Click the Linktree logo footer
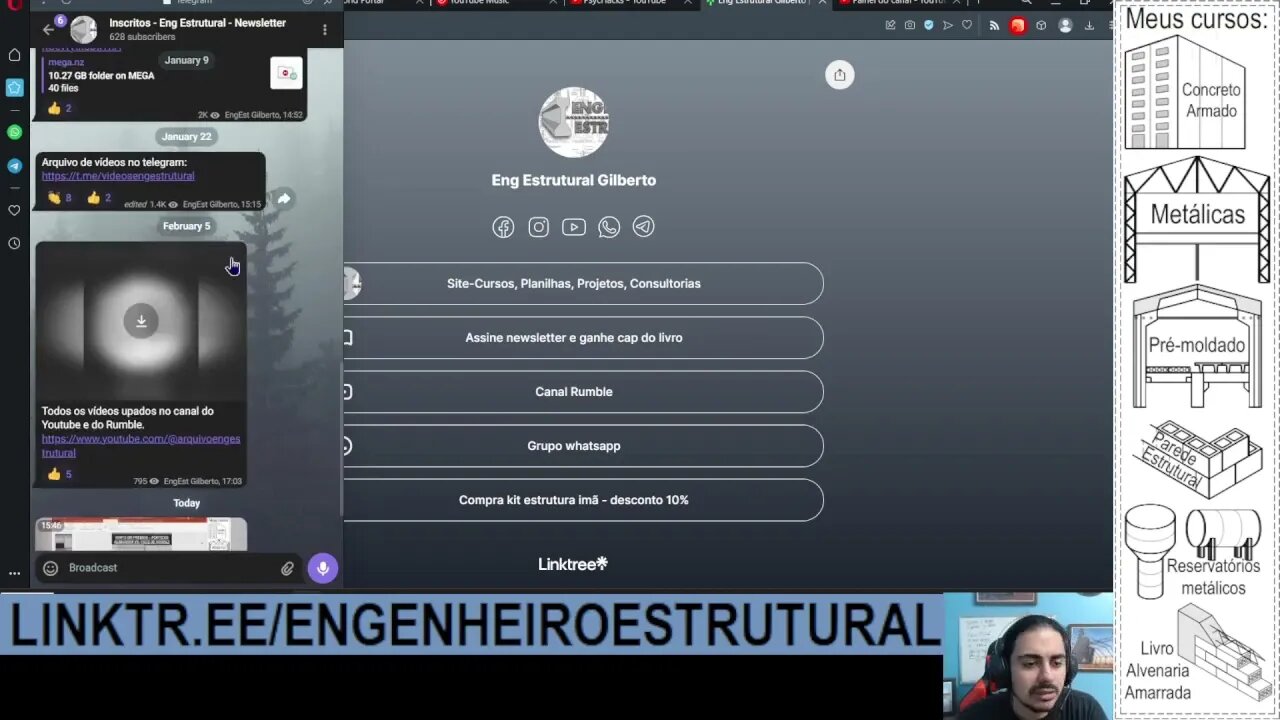This screenshot has height=720, width=1280. click(x=573, y=564)
